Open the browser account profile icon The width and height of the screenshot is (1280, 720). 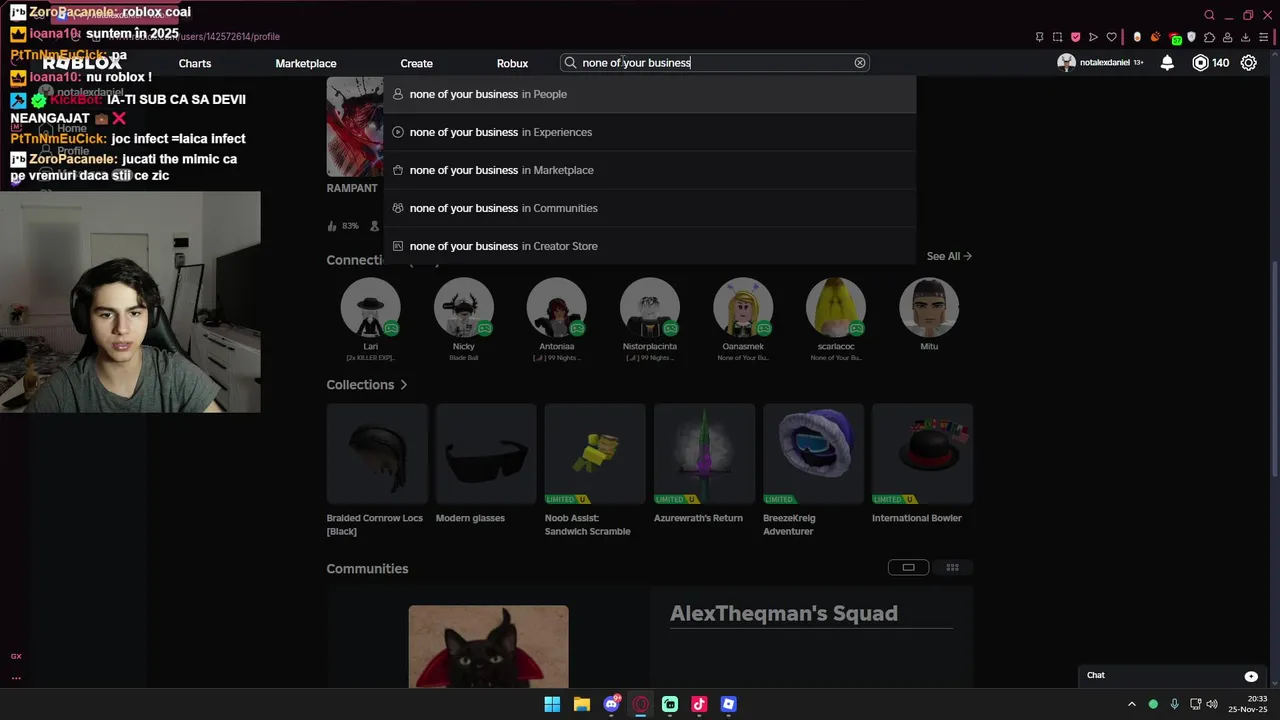(1228, 37)
